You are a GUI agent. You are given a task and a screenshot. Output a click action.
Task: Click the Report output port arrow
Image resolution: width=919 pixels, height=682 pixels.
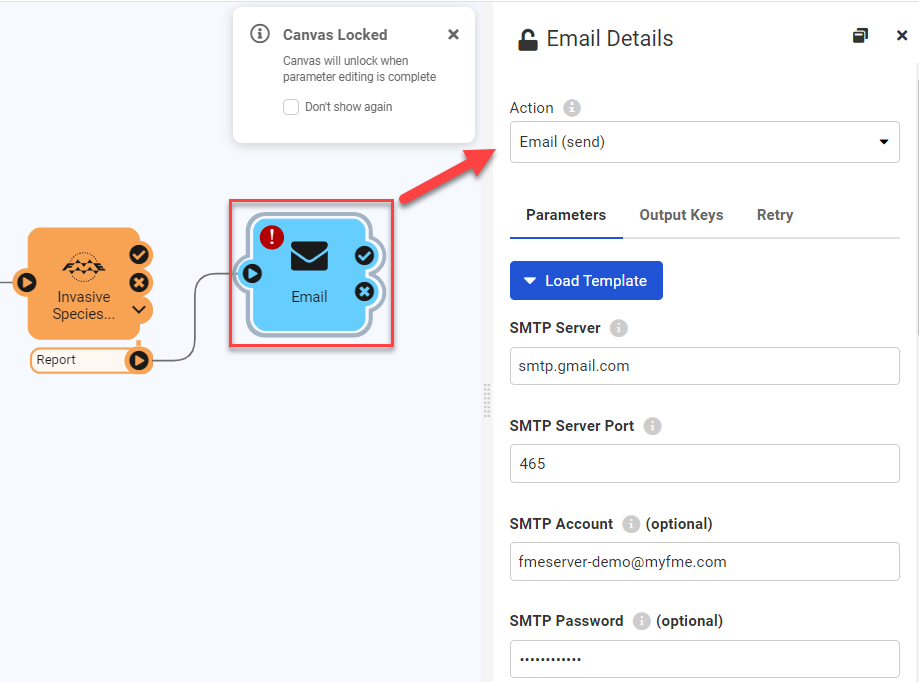click(x=139, y=360)
